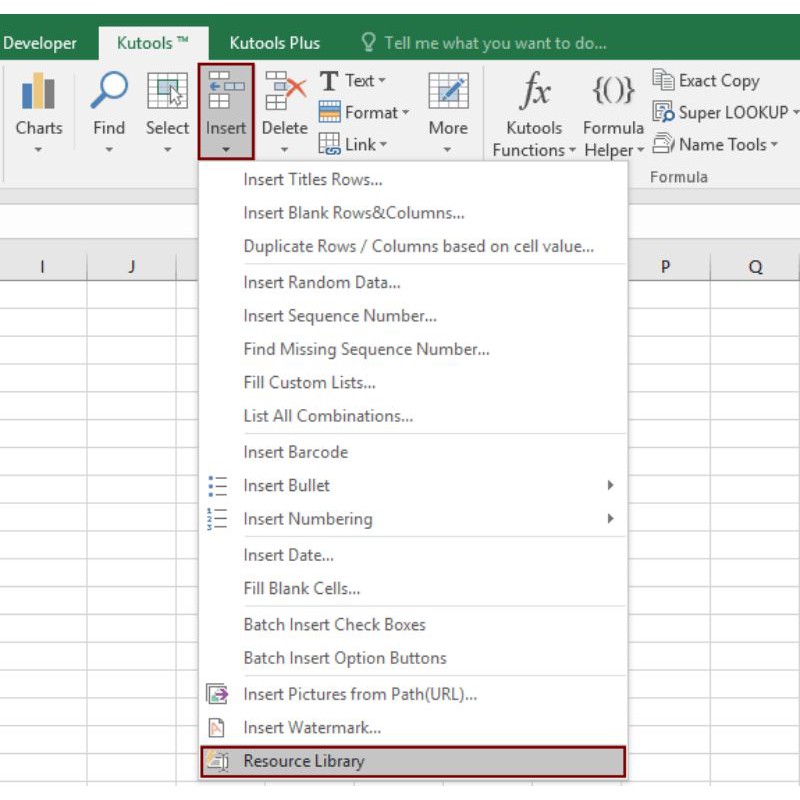The height and width of the screenshot is (800, 800).
Task: Open Kutools Functions fx icon
Action: tap(535, 93)
